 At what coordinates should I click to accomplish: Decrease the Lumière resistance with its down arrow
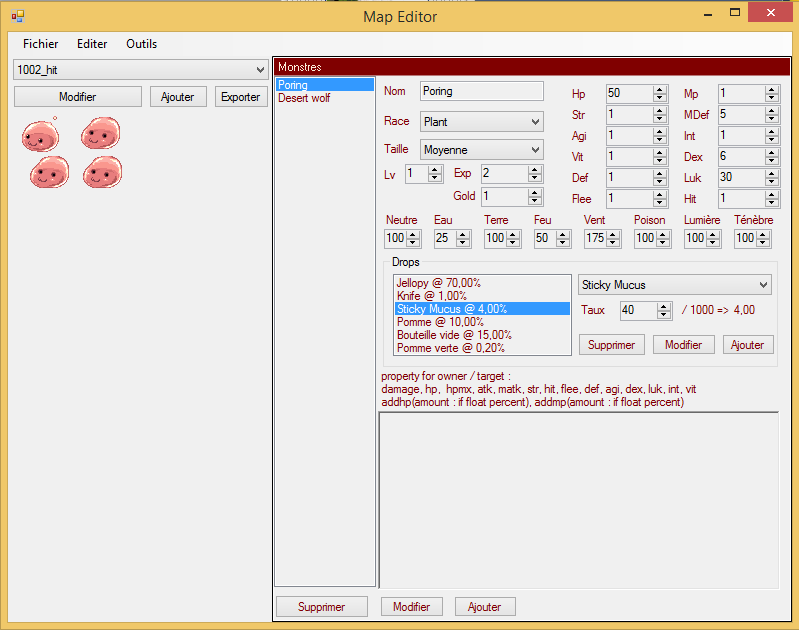(x=713, y=243)
